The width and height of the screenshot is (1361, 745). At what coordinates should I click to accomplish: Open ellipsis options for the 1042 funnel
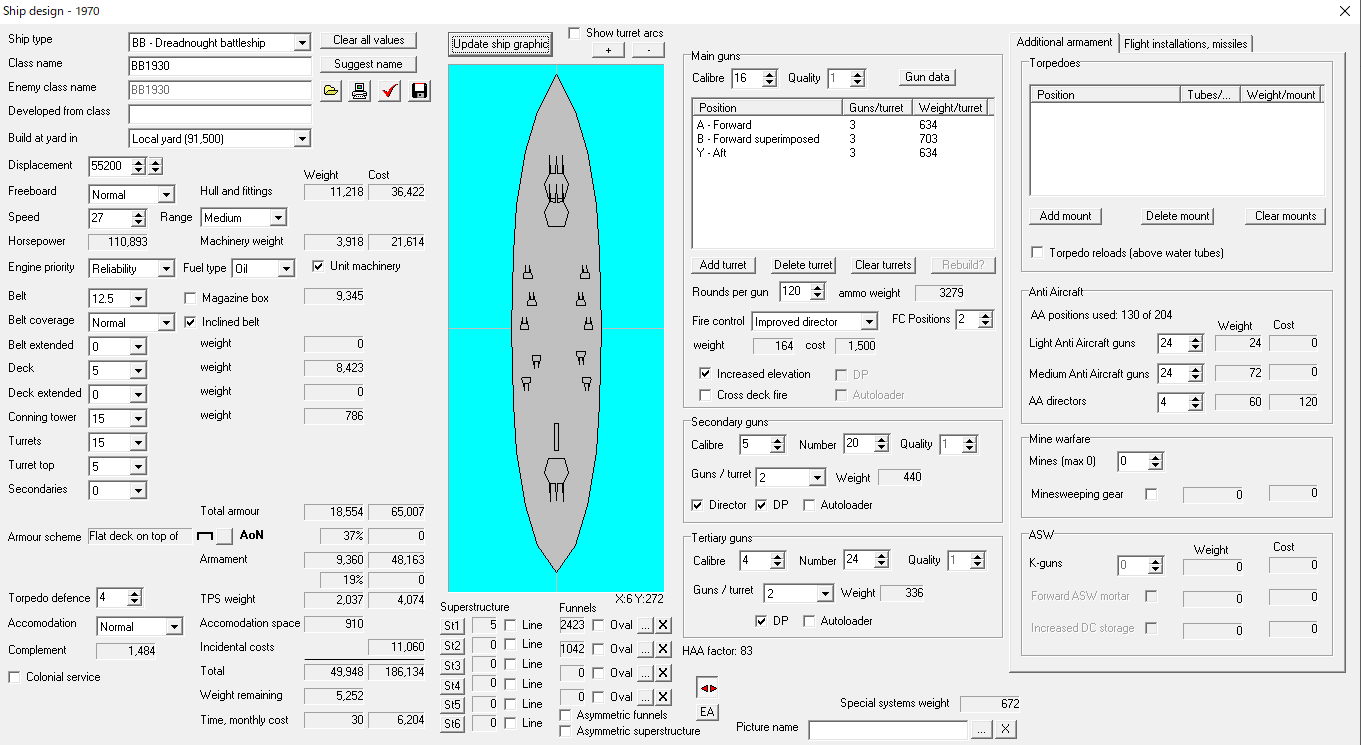[645, 649]
